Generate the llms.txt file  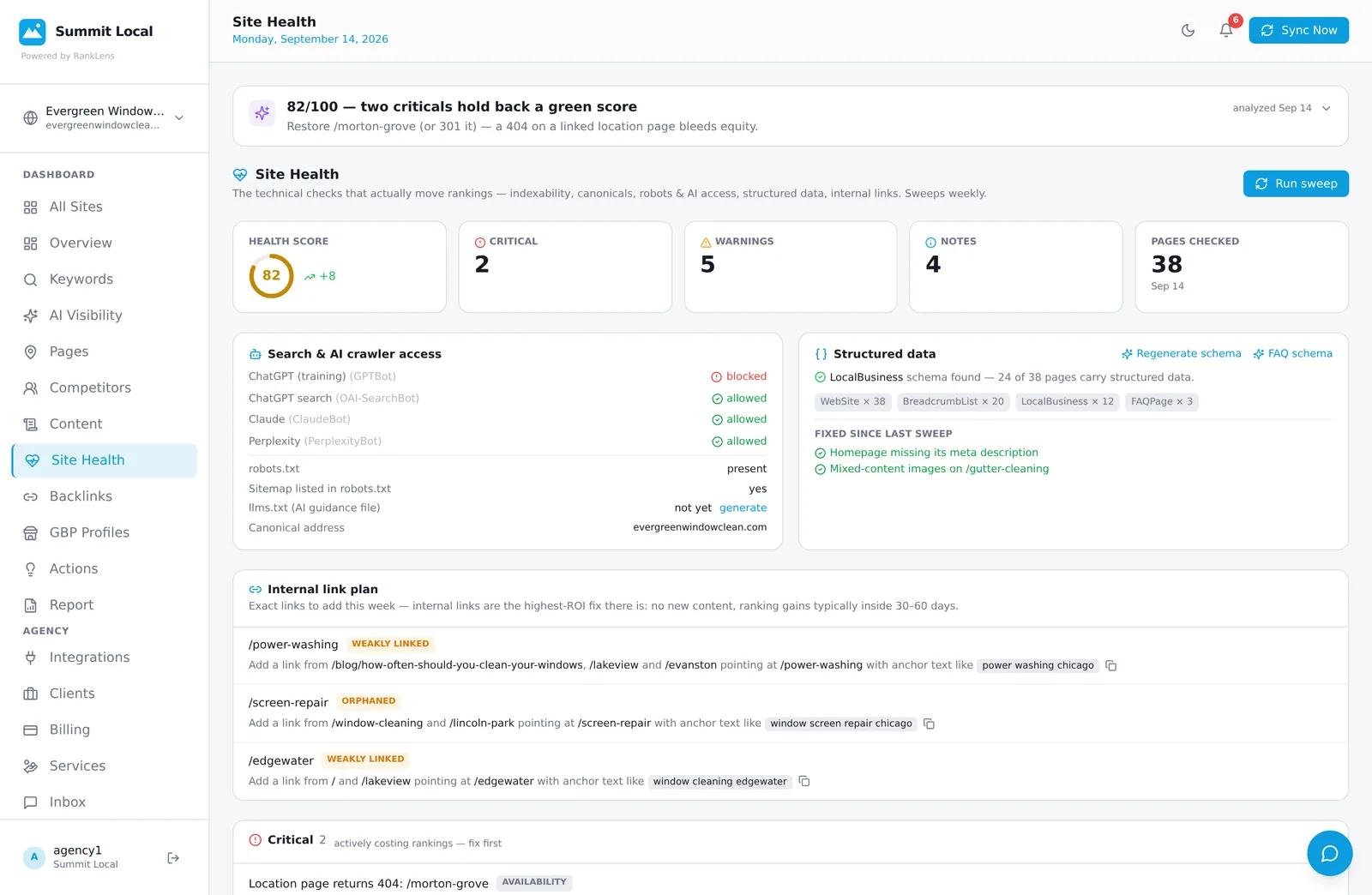pos(743,508)
